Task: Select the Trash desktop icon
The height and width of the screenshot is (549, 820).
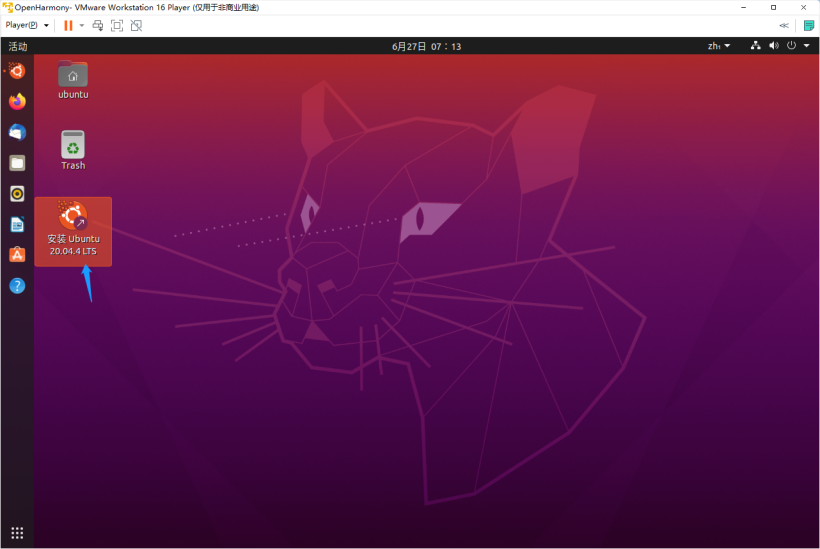Action: click(73, 145)
